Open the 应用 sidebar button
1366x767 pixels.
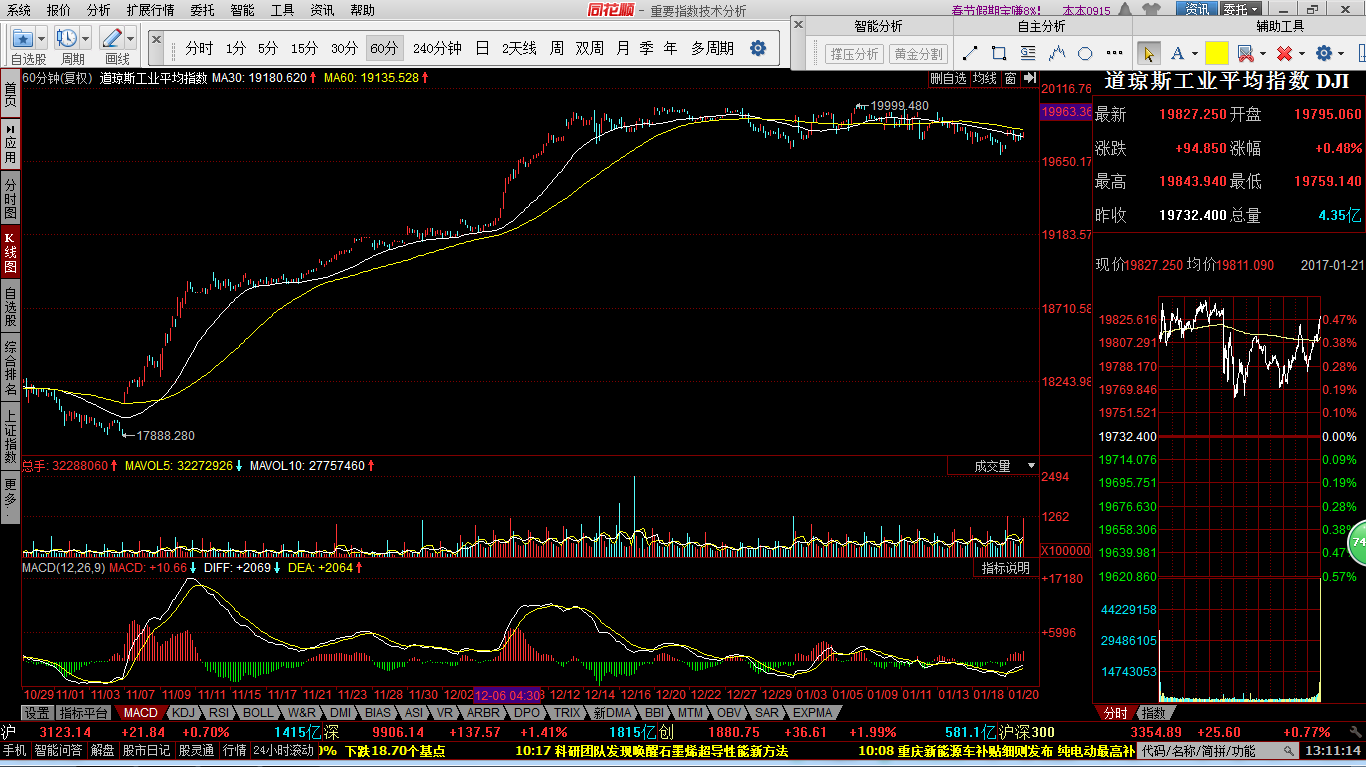click(10, 145)
